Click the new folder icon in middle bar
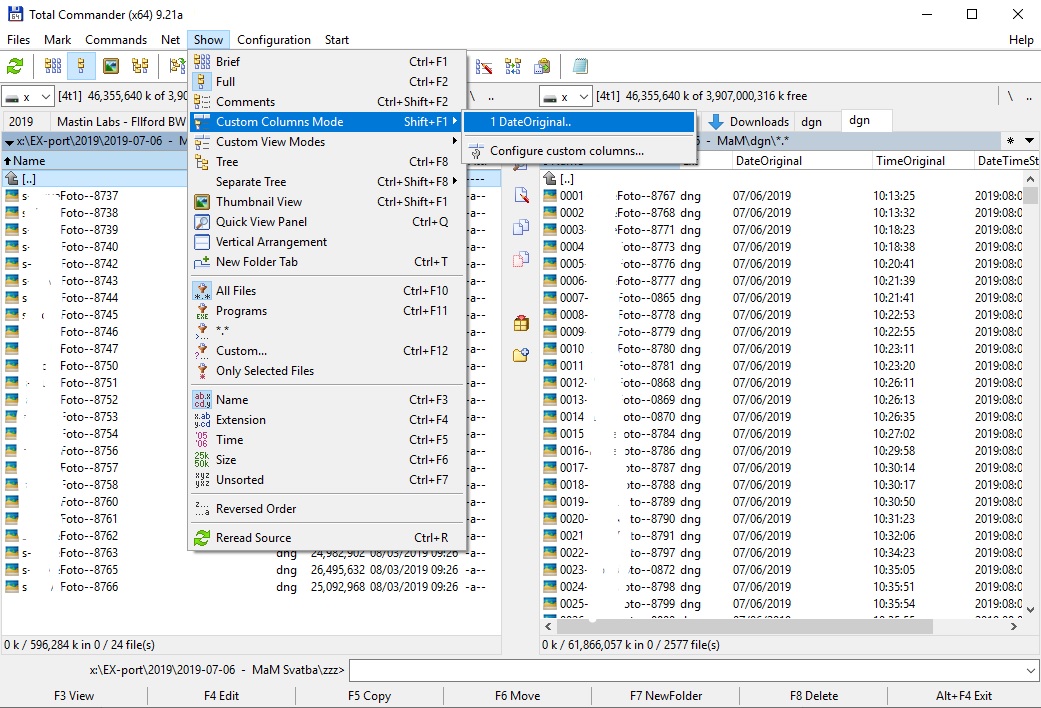This screenshot has height=708, width=1041. [x=521, y=355]
